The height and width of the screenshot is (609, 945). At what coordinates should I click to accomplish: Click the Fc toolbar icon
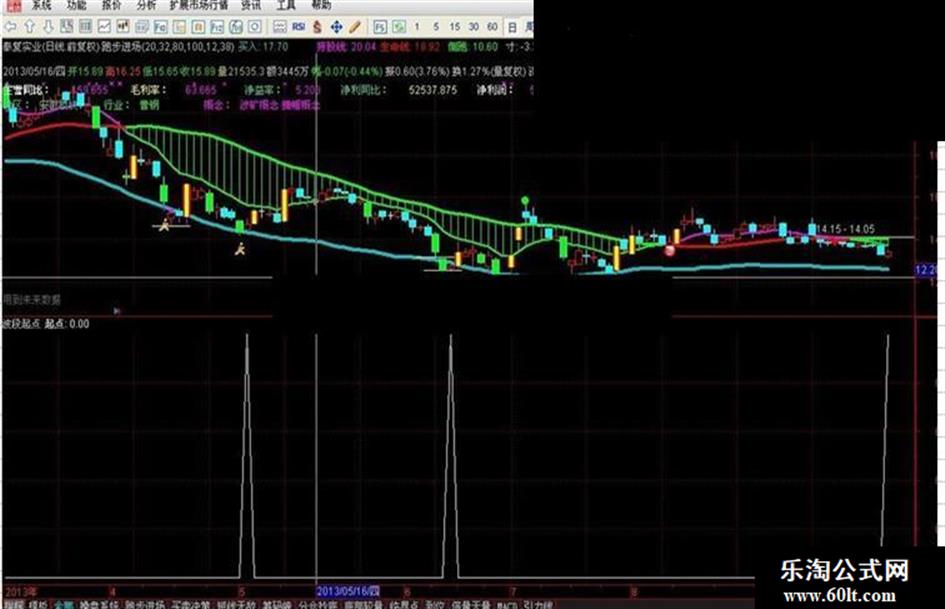click(x=160, y=27)
